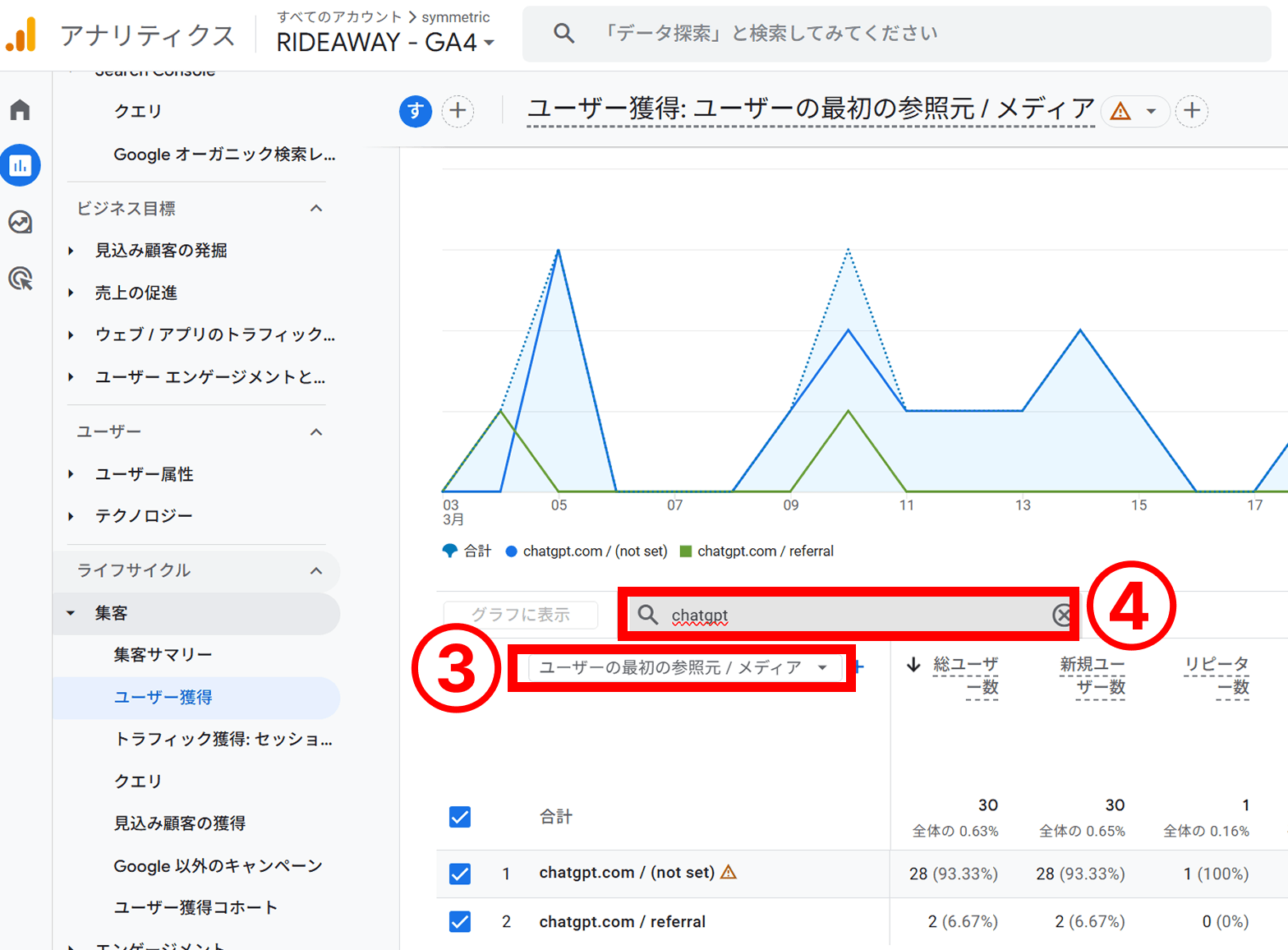Click the search magnifier in top bar

(x=563, y=33)
